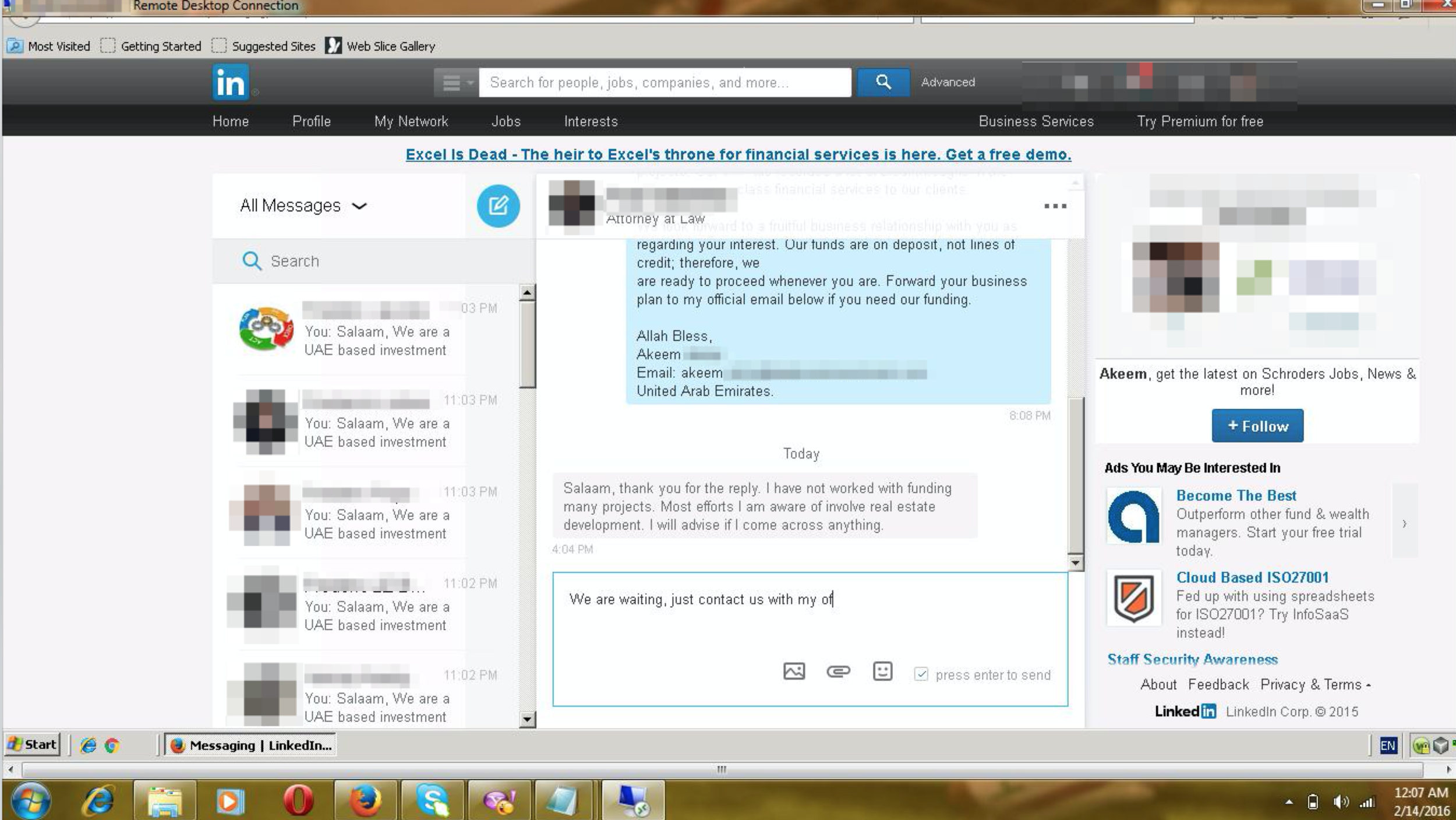
Task: Focus the LinkedIn top search field
Action: click(665, 82)
